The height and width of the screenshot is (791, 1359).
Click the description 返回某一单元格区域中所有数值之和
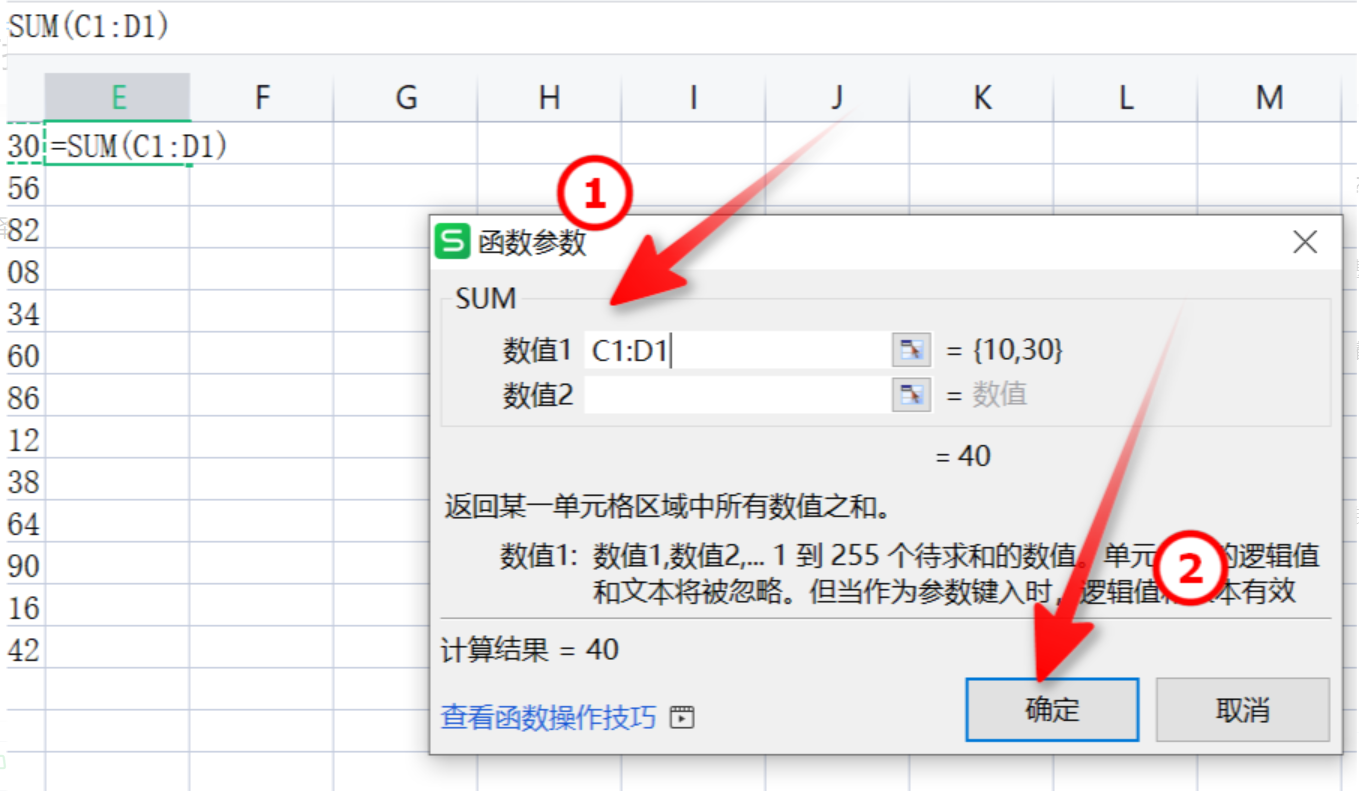click(x=667, y=507)
